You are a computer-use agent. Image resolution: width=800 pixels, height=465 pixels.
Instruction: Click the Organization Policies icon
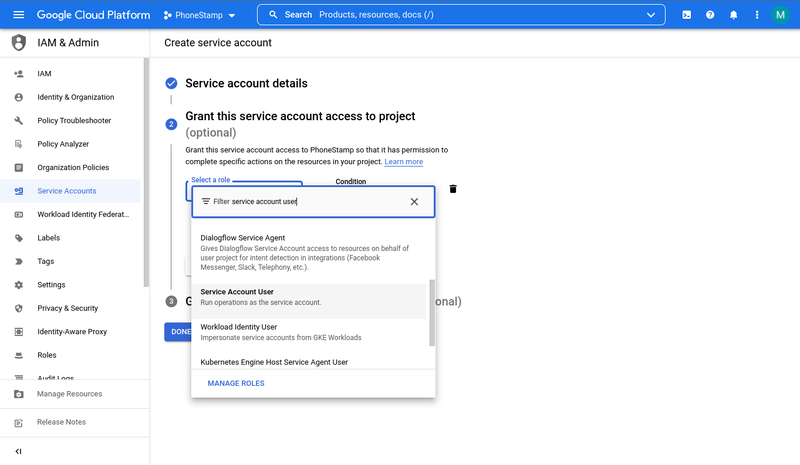tap(19, 167)
